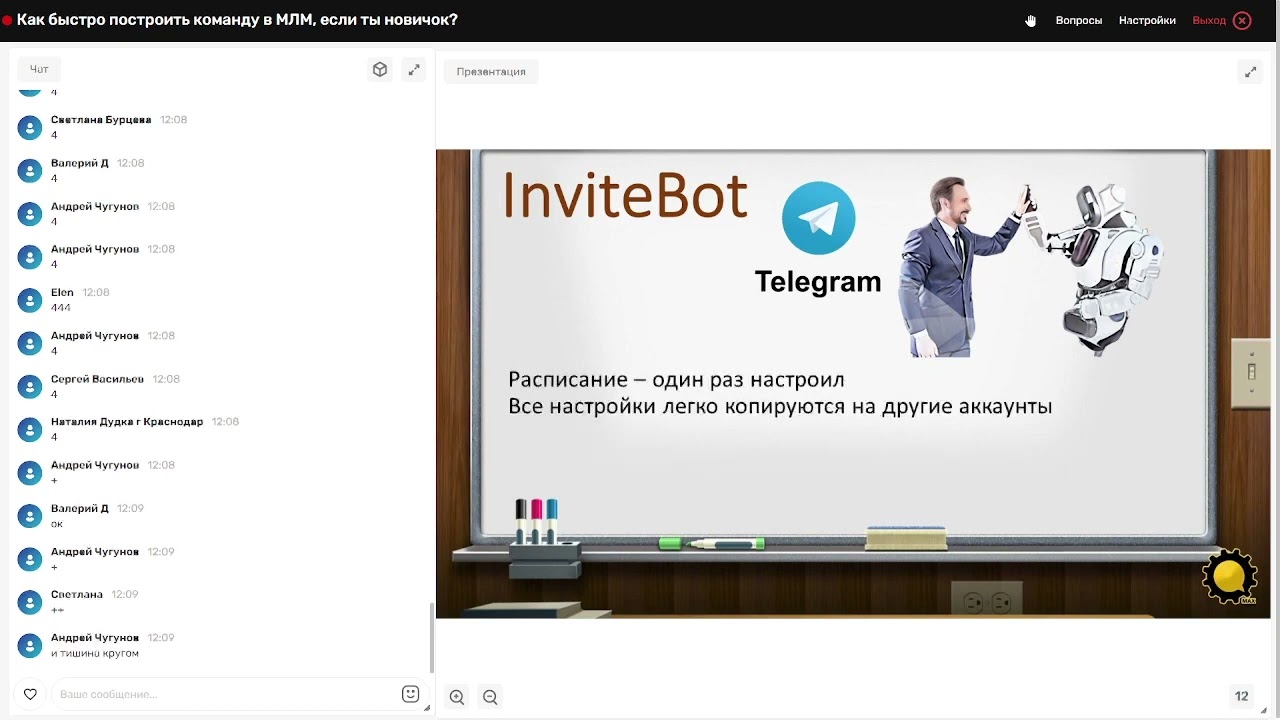The width and height of the screenshot is (1280, 720).
Task: Open Настройки in the top bar
Action: click(x=1147, y=20)
